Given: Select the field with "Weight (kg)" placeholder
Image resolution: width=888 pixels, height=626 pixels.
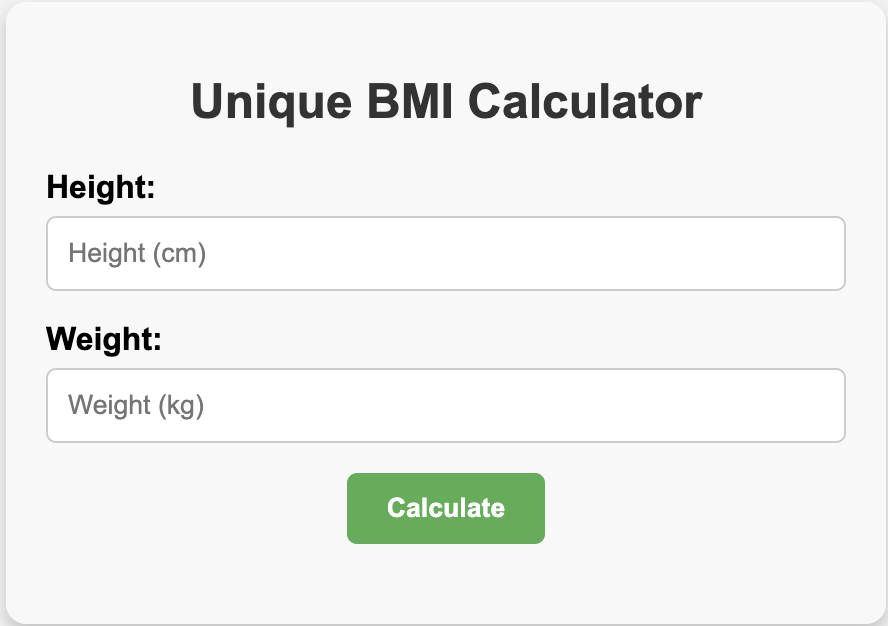Looking at the screenshot, I should point(446,406).
